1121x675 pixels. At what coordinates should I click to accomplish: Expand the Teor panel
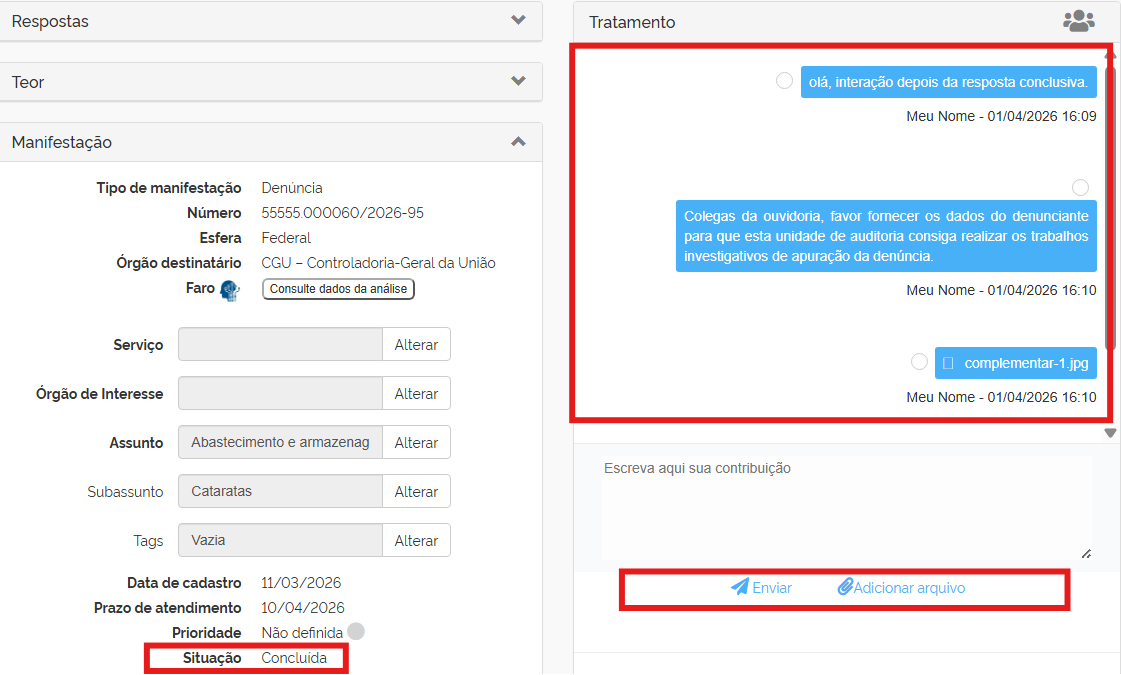518,81
